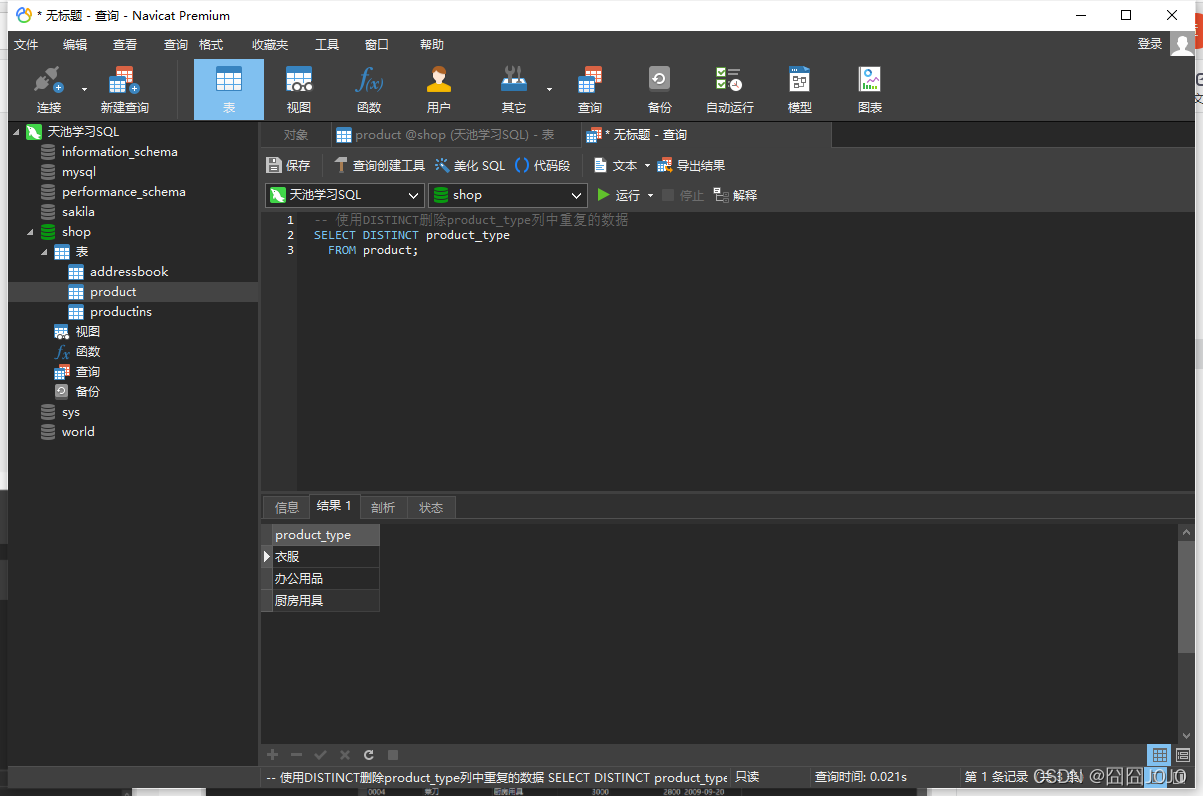Click 导出结果 export results
The height and width of the screenshot is (796, 1203).
691,165
